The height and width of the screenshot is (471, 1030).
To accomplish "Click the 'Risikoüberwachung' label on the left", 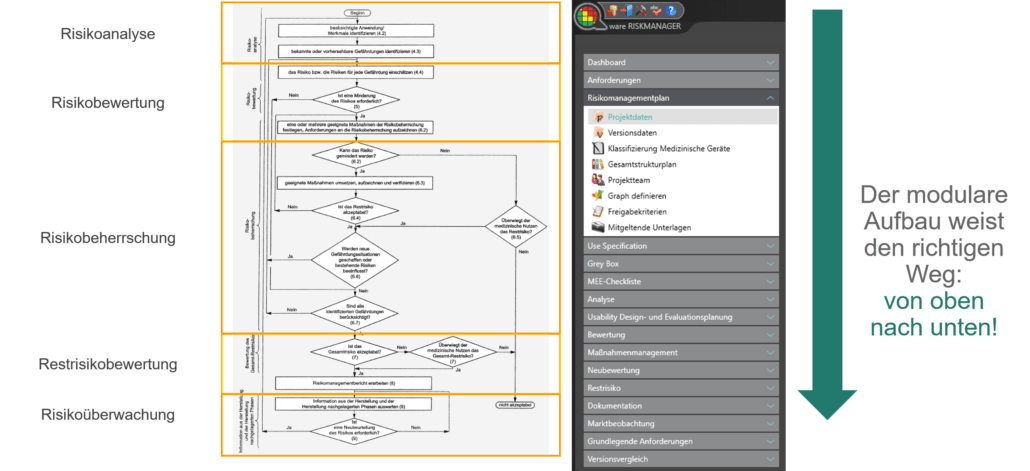I will pos(108,415).
